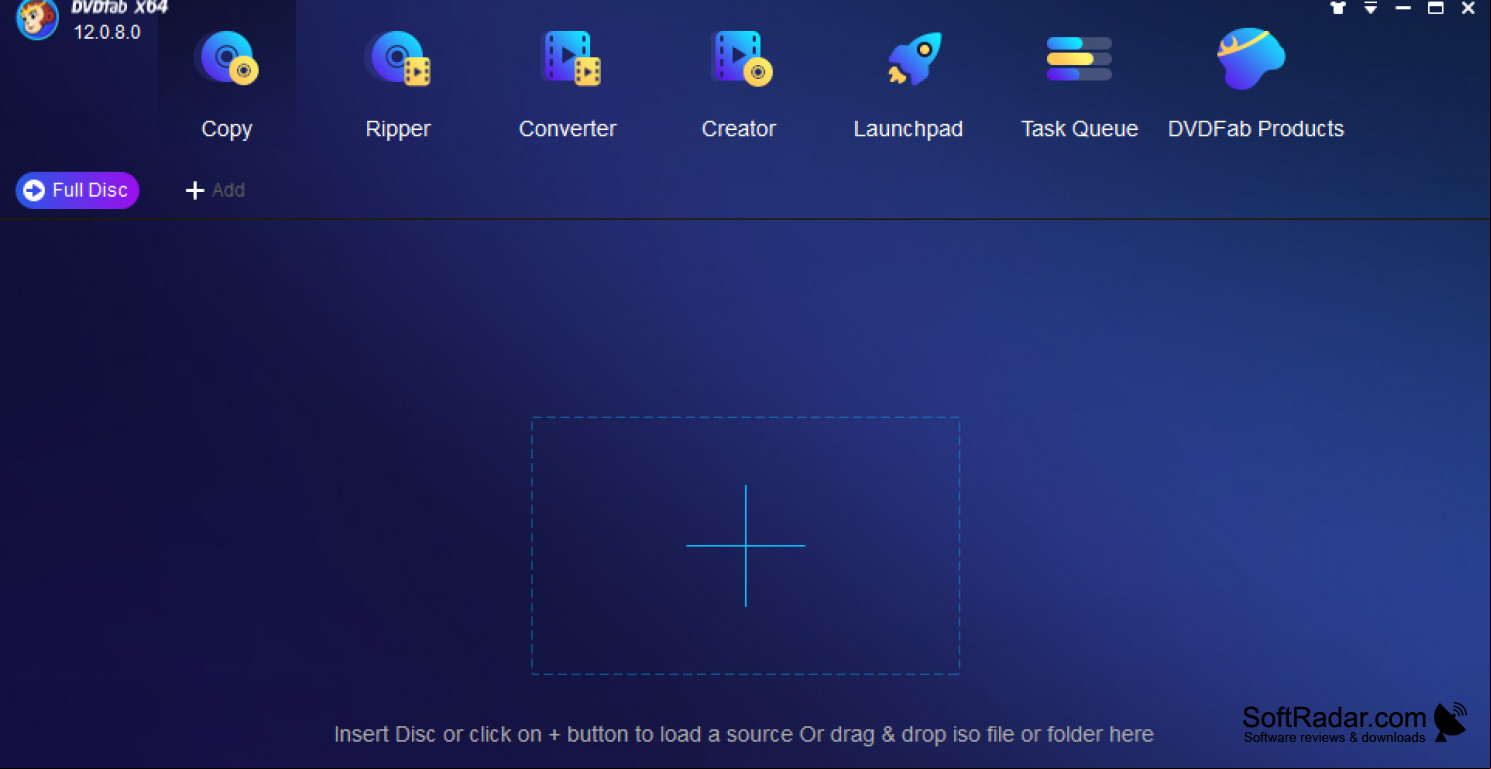
Task: Click the Full Disc mode button
Action: (77, 190)
